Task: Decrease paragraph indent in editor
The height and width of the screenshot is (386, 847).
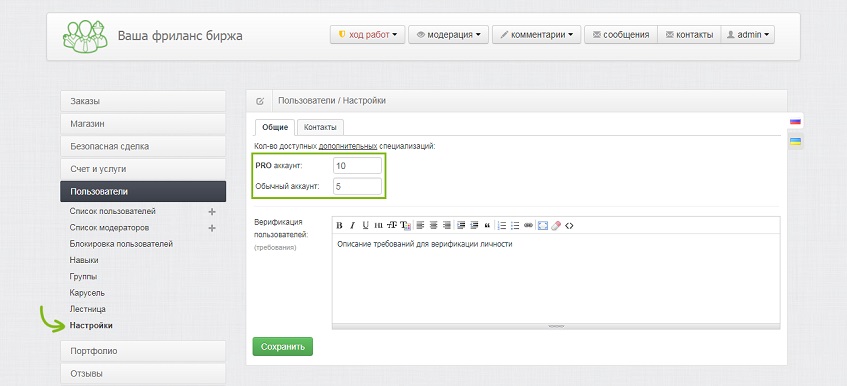Action: 474,225
